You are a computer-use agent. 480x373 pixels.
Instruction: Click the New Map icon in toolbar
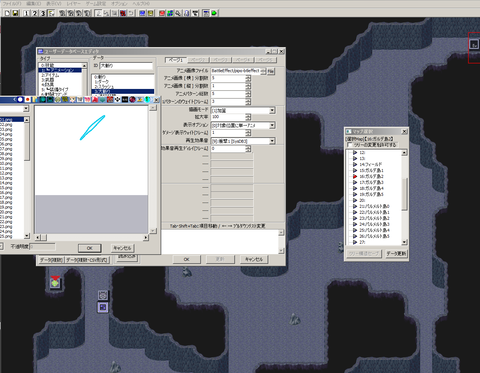coord(7,13)
